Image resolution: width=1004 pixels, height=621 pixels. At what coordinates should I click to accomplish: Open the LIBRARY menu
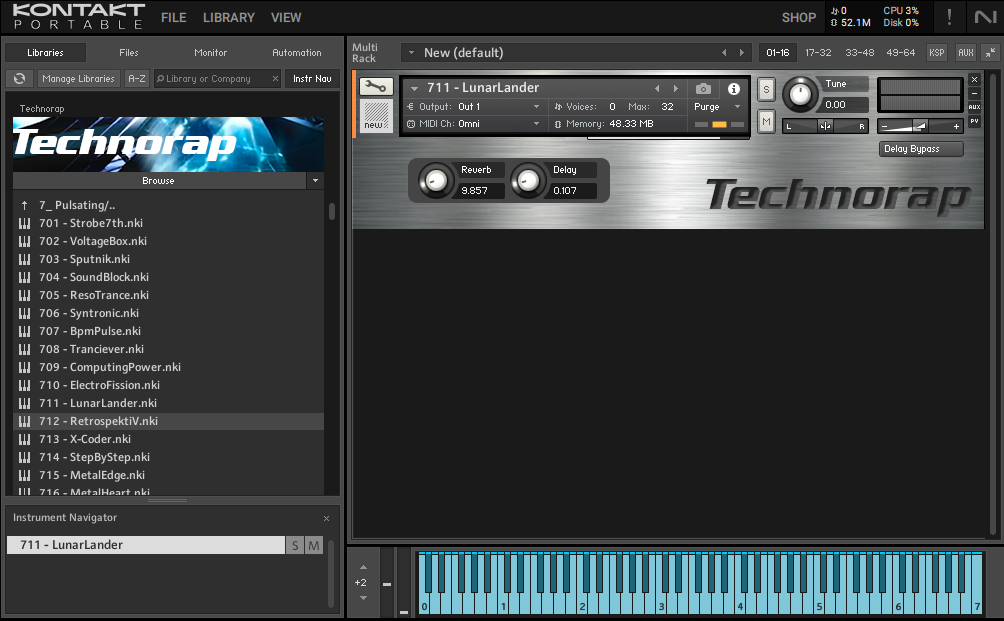coord(229,17)
